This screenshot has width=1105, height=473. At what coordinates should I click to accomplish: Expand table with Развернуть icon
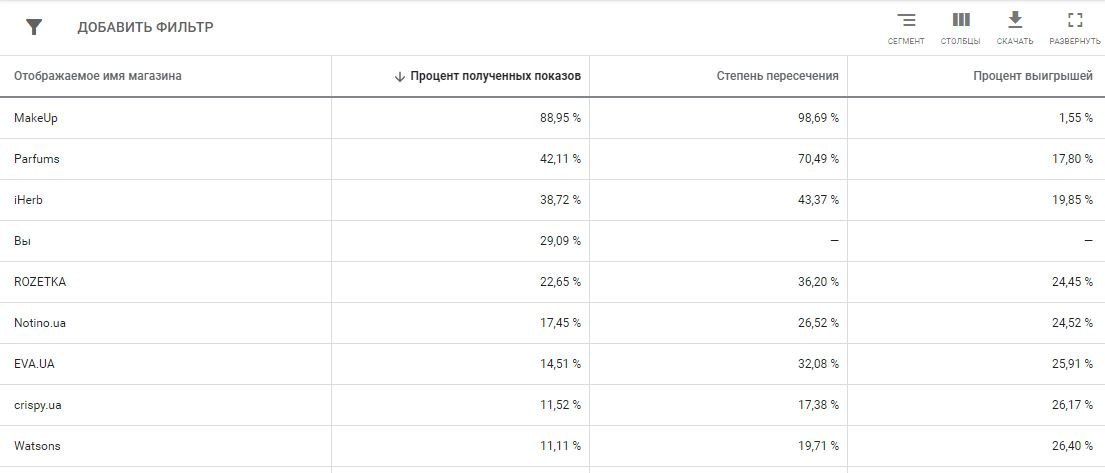(x=1075, y=20)
